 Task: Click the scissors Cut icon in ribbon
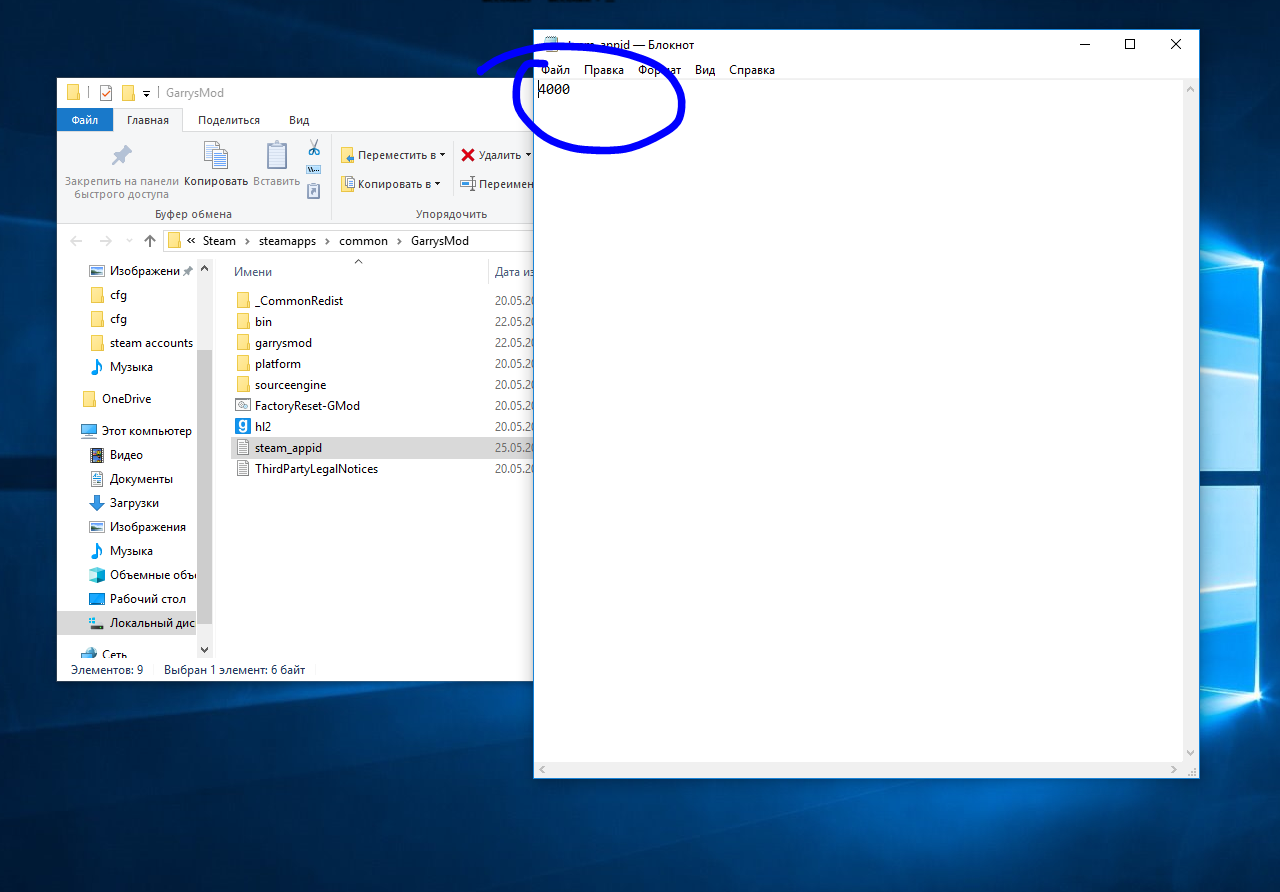(x=314, y=148)
